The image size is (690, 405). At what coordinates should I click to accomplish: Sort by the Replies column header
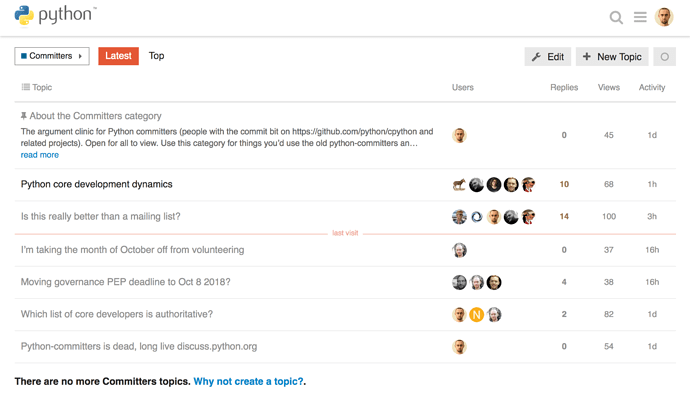tap(564, 87)
